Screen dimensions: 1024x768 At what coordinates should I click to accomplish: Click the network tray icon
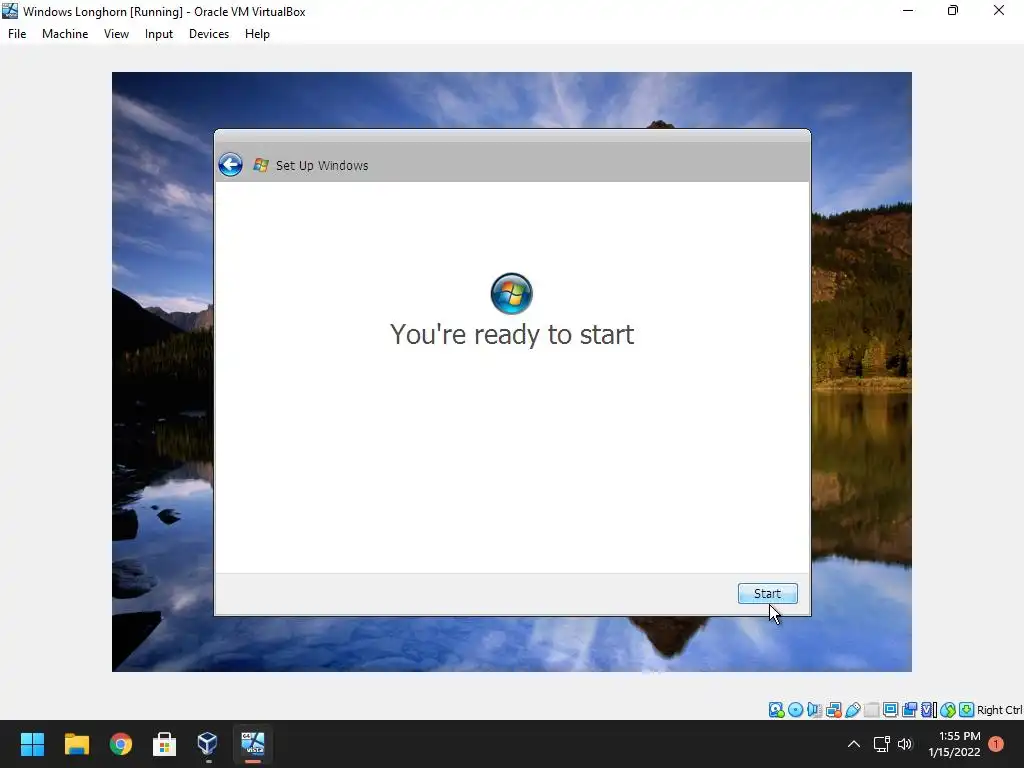pyautogui.click(x=882, y=744)
